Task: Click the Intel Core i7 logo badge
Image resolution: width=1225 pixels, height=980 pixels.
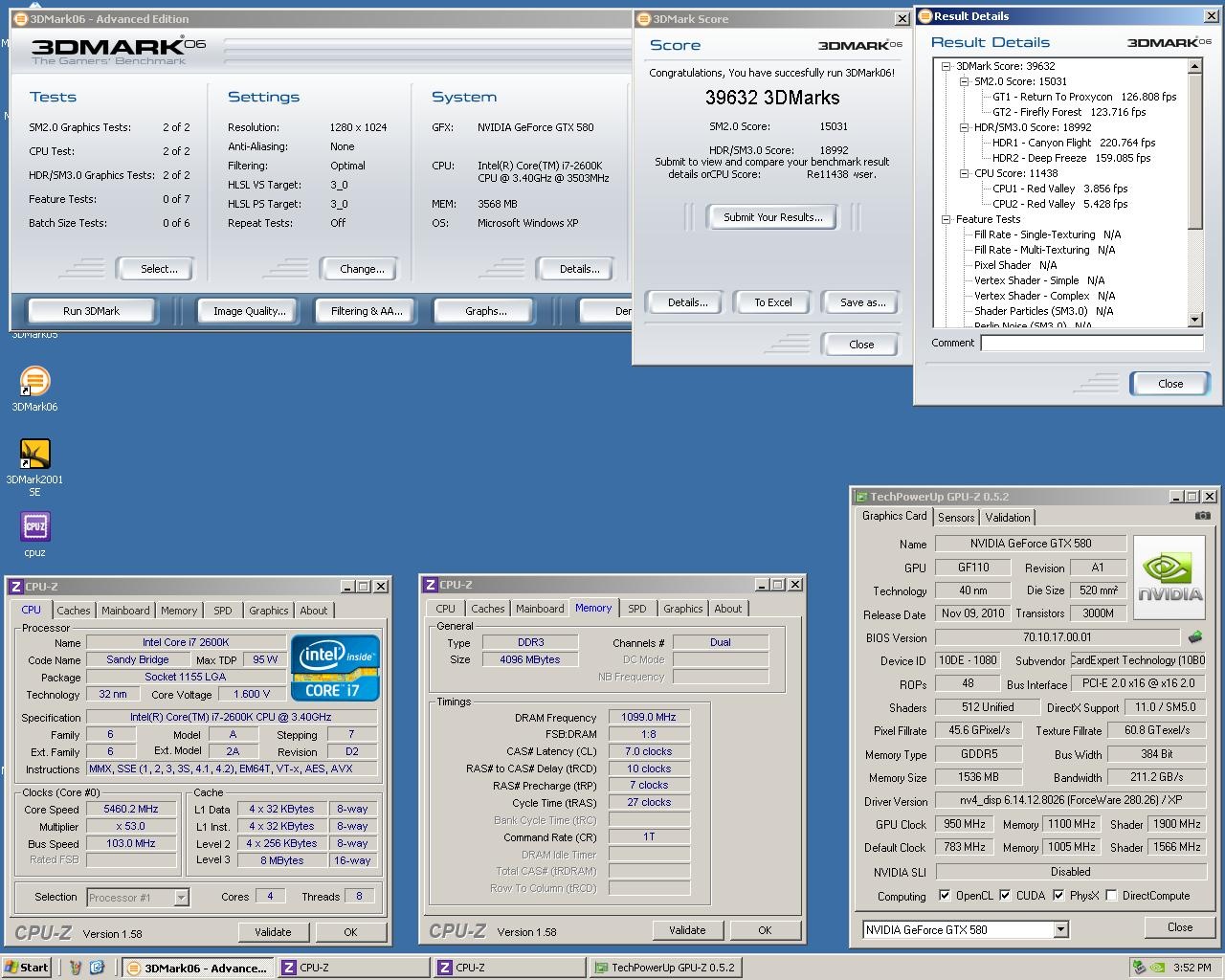Action: coord(335,667)
